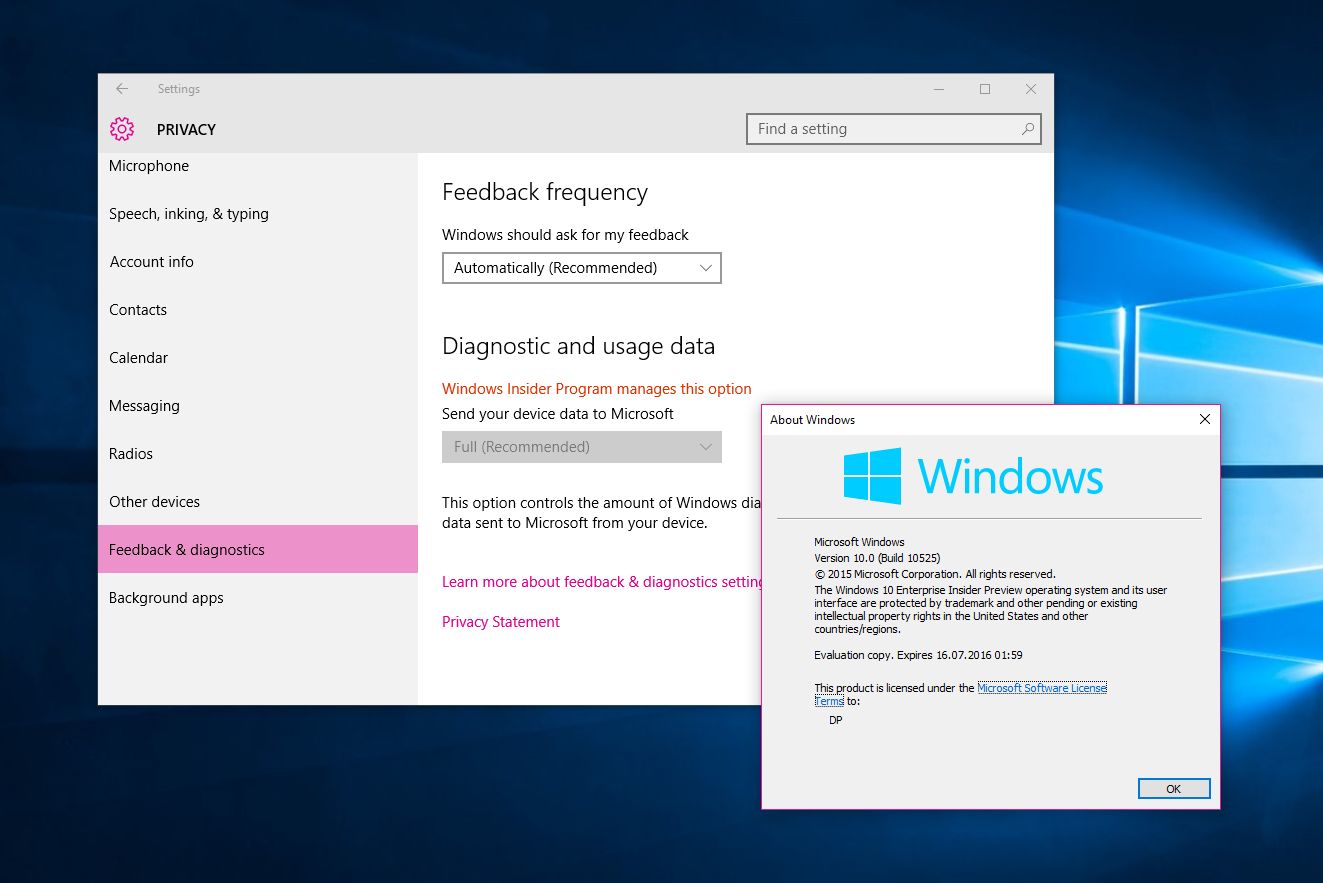Open Messaging privacy settings
This screenshot has height=883, width=1323.
pyautogui.click(x=258, y=406)
